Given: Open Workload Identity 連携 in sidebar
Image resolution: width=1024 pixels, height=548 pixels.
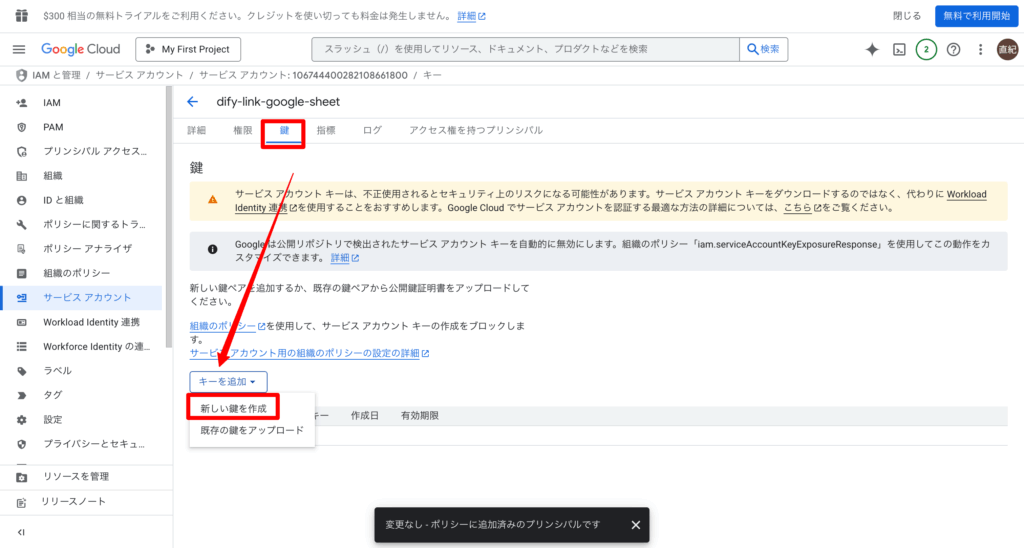Looking at the screenshot, I should coord(91,322).
